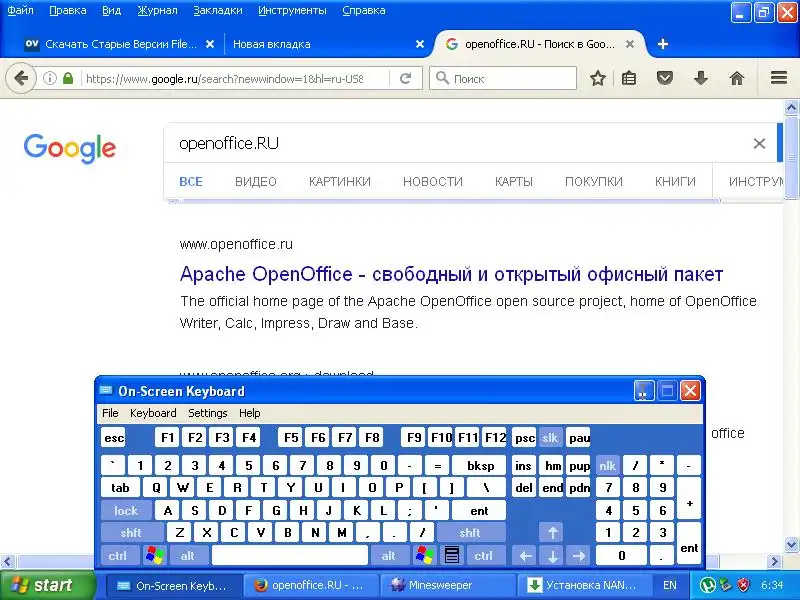Image resolution: width=800 pixels, height=600 pixels.
Task: Open the Инструменты menu
Action: click(x=292, y=10)
